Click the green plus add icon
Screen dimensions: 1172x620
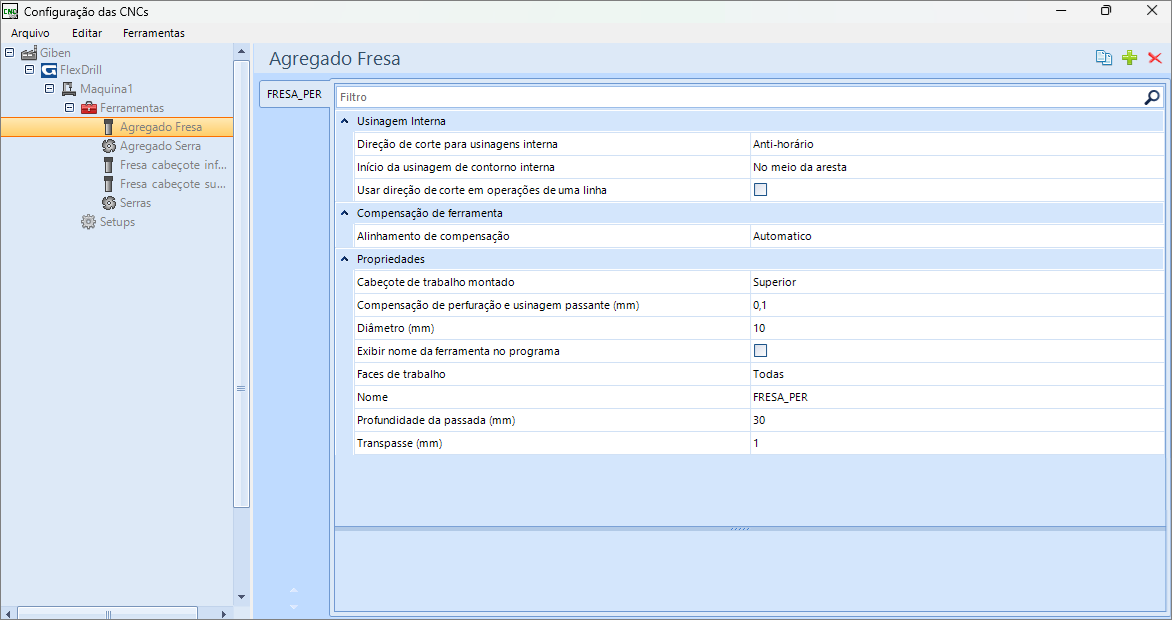click(1129, 58)
